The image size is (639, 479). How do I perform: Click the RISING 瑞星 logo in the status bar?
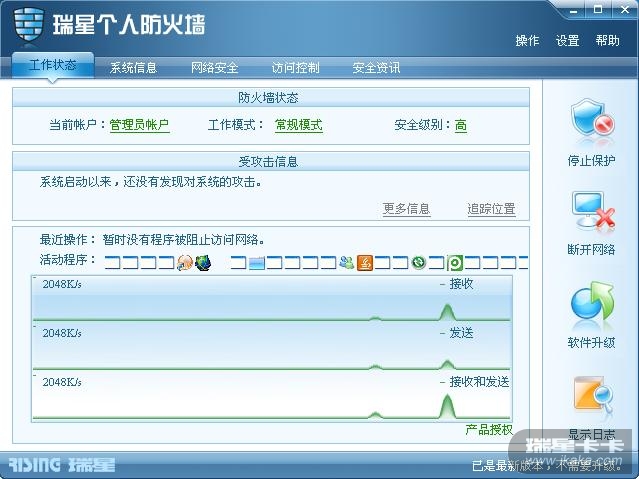click(x=62, y=465)
